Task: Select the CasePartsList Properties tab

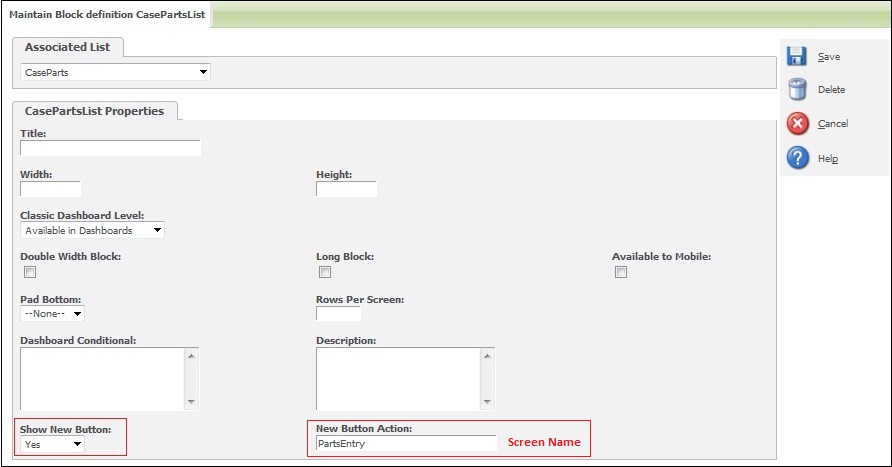Action: coord(94,111)
